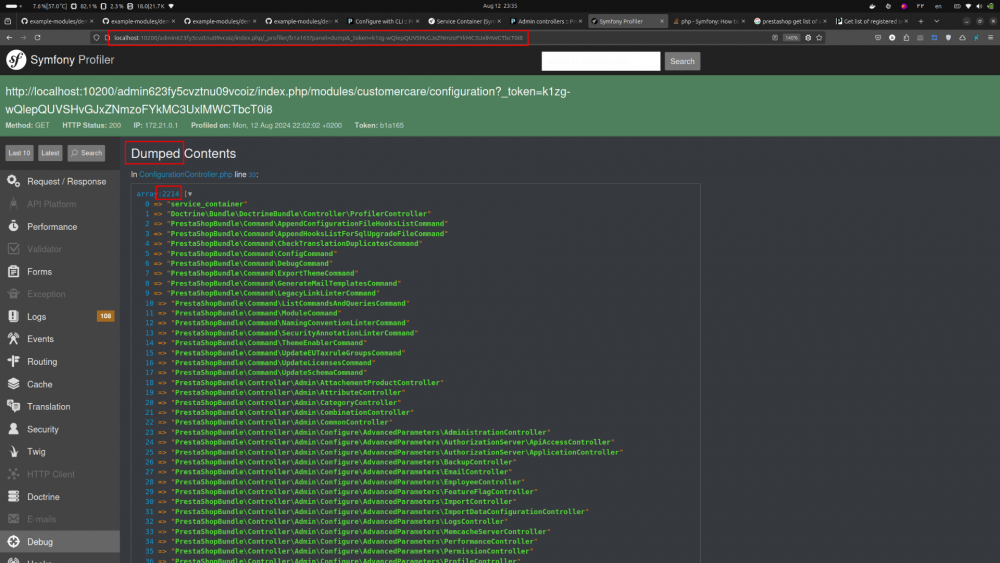Open a new browser tab with plus

tap(920, 21)
